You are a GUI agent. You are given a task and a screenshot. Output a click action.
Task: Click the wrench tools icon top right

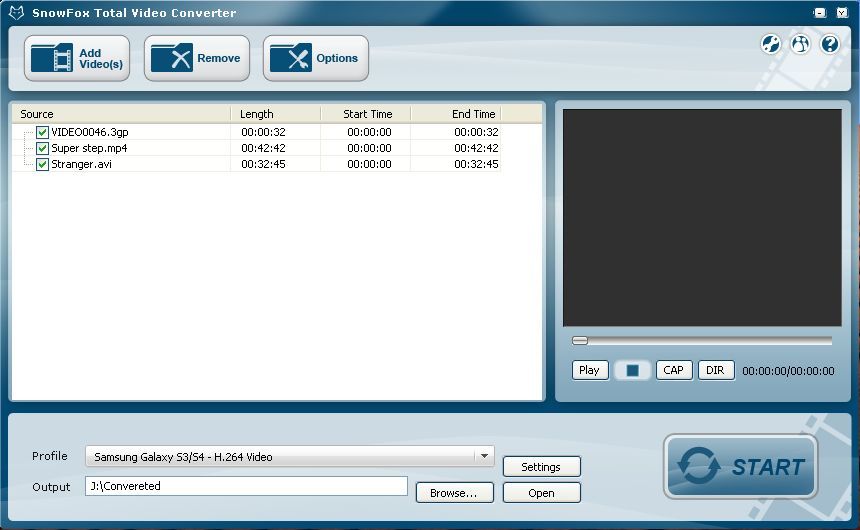pyautogui.click(x=771, y=44)
